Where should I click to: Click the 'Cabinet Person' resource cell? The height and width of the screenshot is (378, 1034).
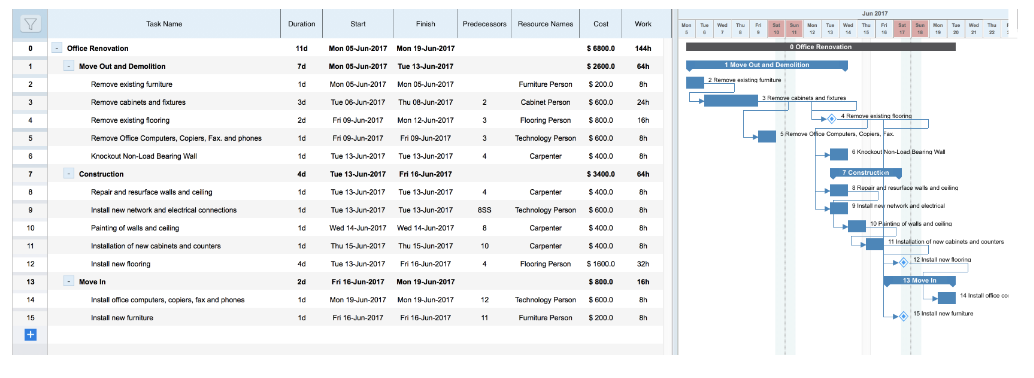pos(545,102)
